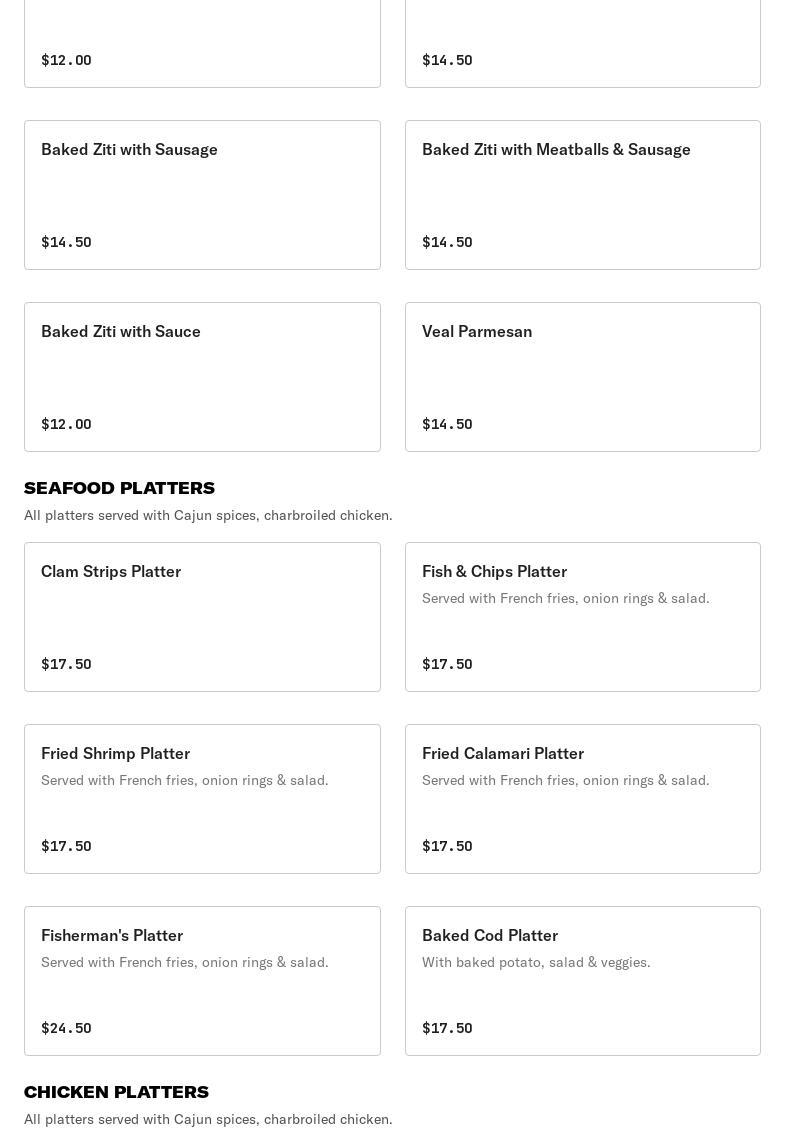Open the Baked Cod Platter
The image size is (785, 1136).
490,936
